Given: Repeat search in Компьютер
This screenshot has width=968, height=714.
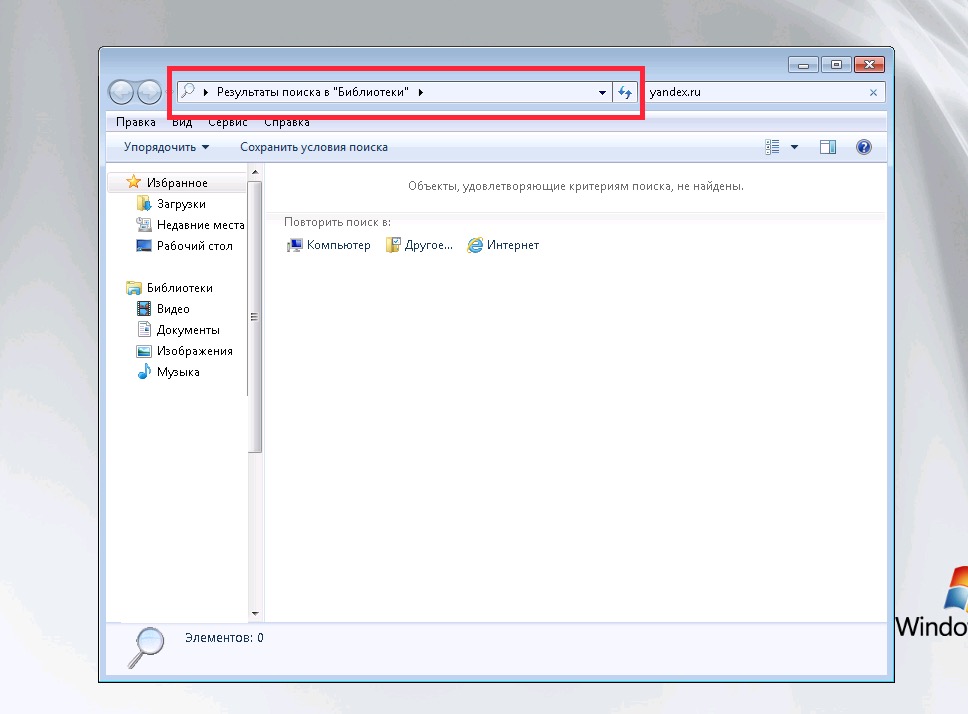Looking at the screenshot, I should tap(338, 245).
